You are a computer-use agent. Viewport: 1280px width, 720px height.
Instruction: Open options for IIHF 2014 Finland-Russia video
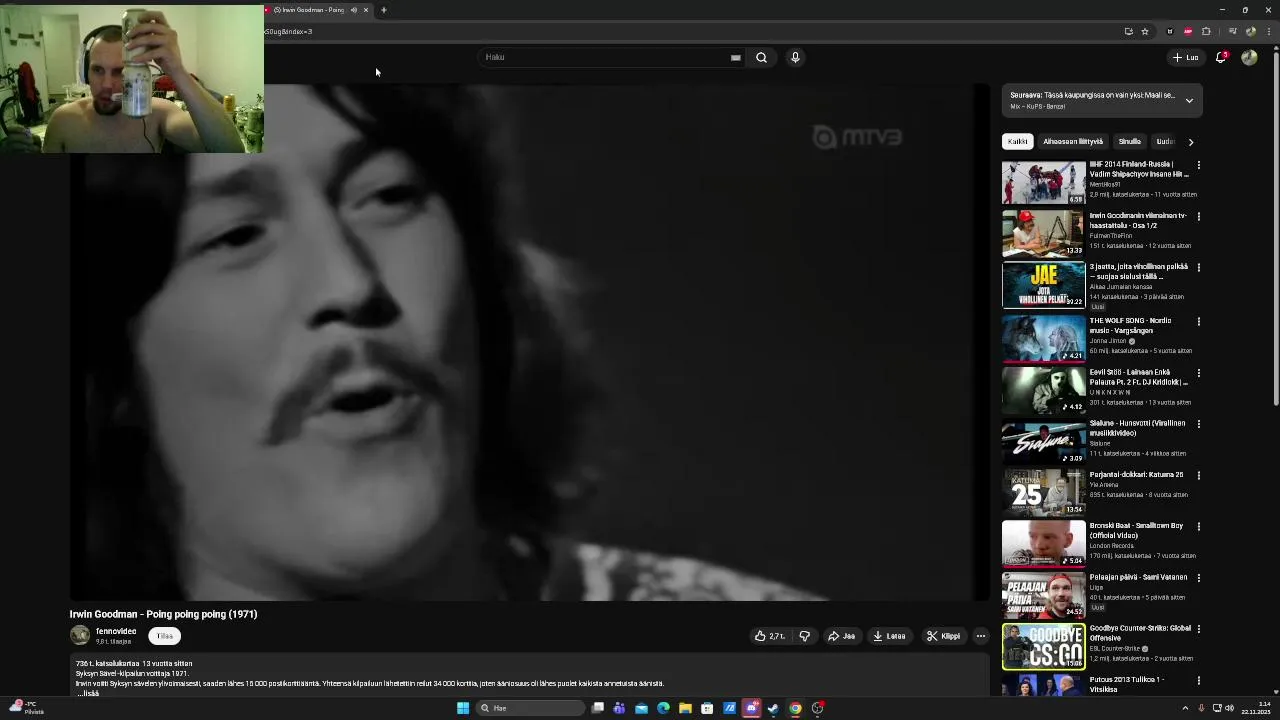point(1199,165)
